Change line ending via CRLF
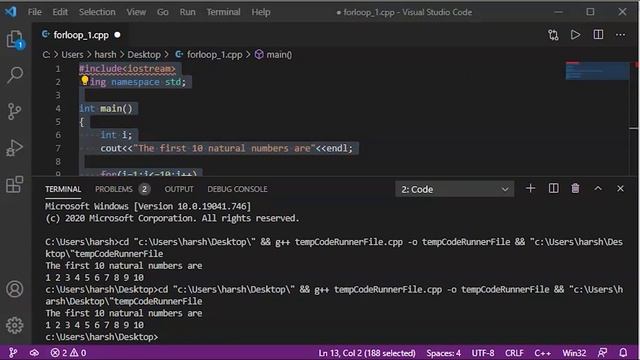The image size is (640, 360). point(514,353)
